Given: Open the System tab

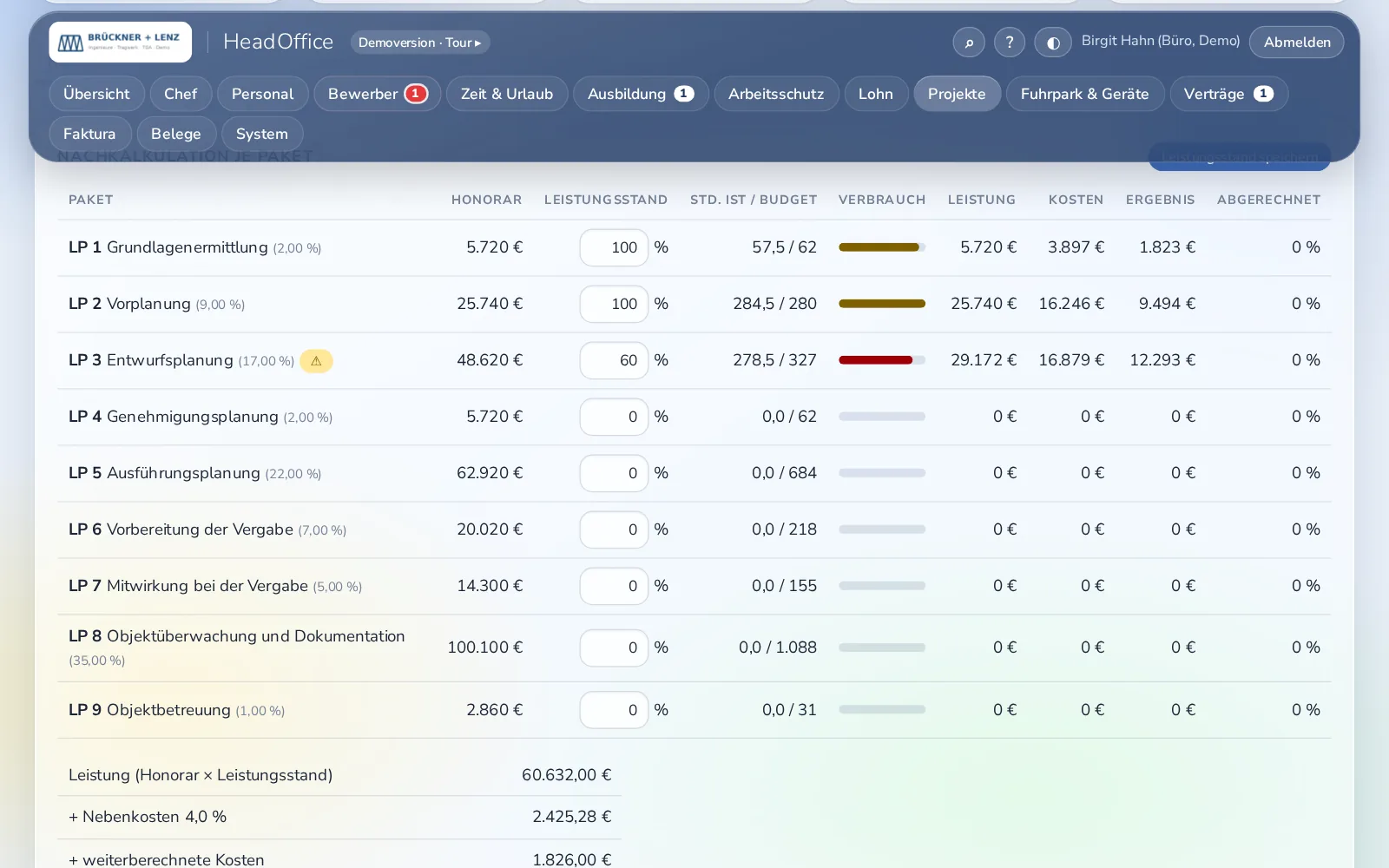Looking at the screenshot, I should 262,134.
